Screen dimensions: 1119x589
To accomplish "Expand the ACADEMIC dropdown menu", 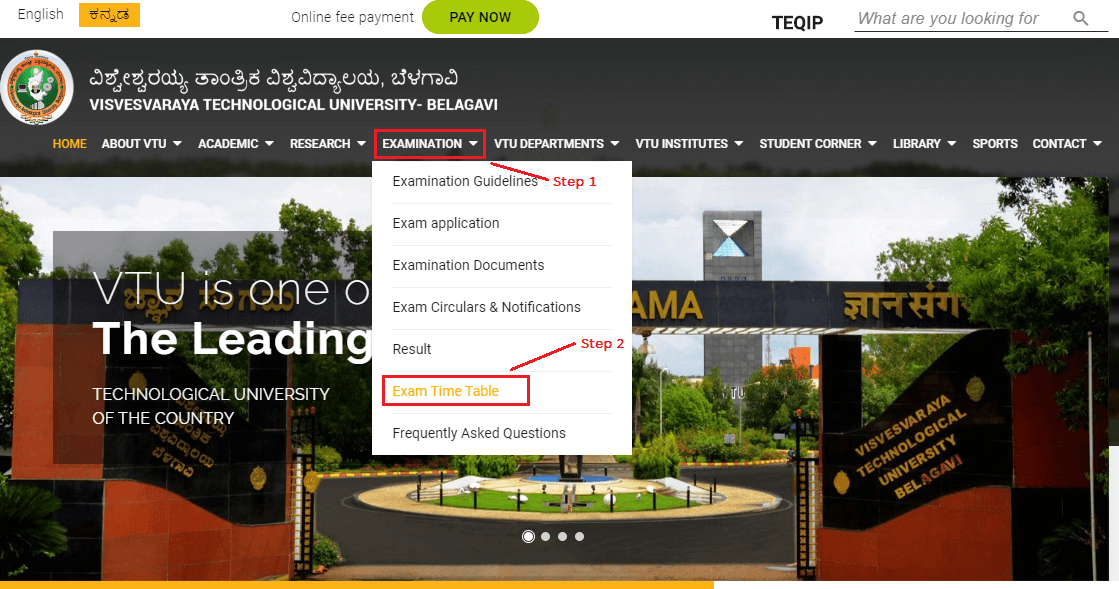I will 236,144.
